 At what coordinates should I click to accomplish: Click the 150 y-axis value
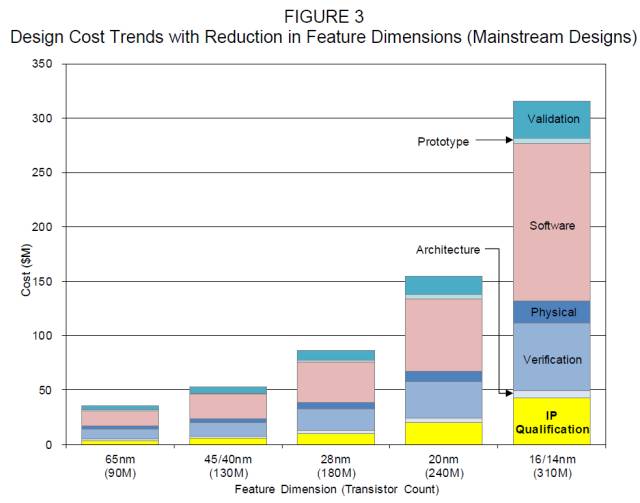click(x=42, y=281)
